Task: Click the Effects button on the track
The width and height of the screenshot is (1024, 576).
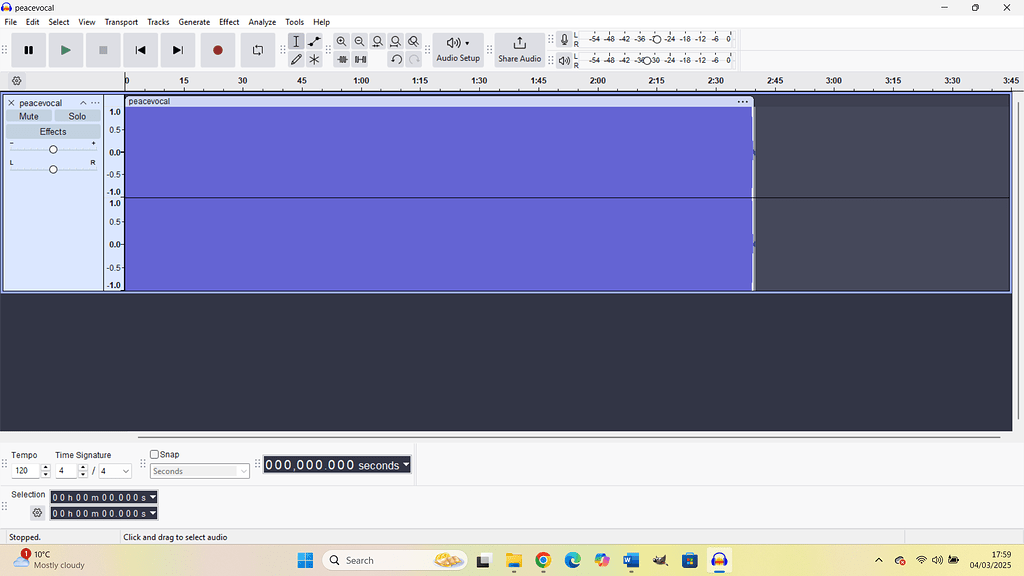Action: pyautogui.click(x=52, y=131)
